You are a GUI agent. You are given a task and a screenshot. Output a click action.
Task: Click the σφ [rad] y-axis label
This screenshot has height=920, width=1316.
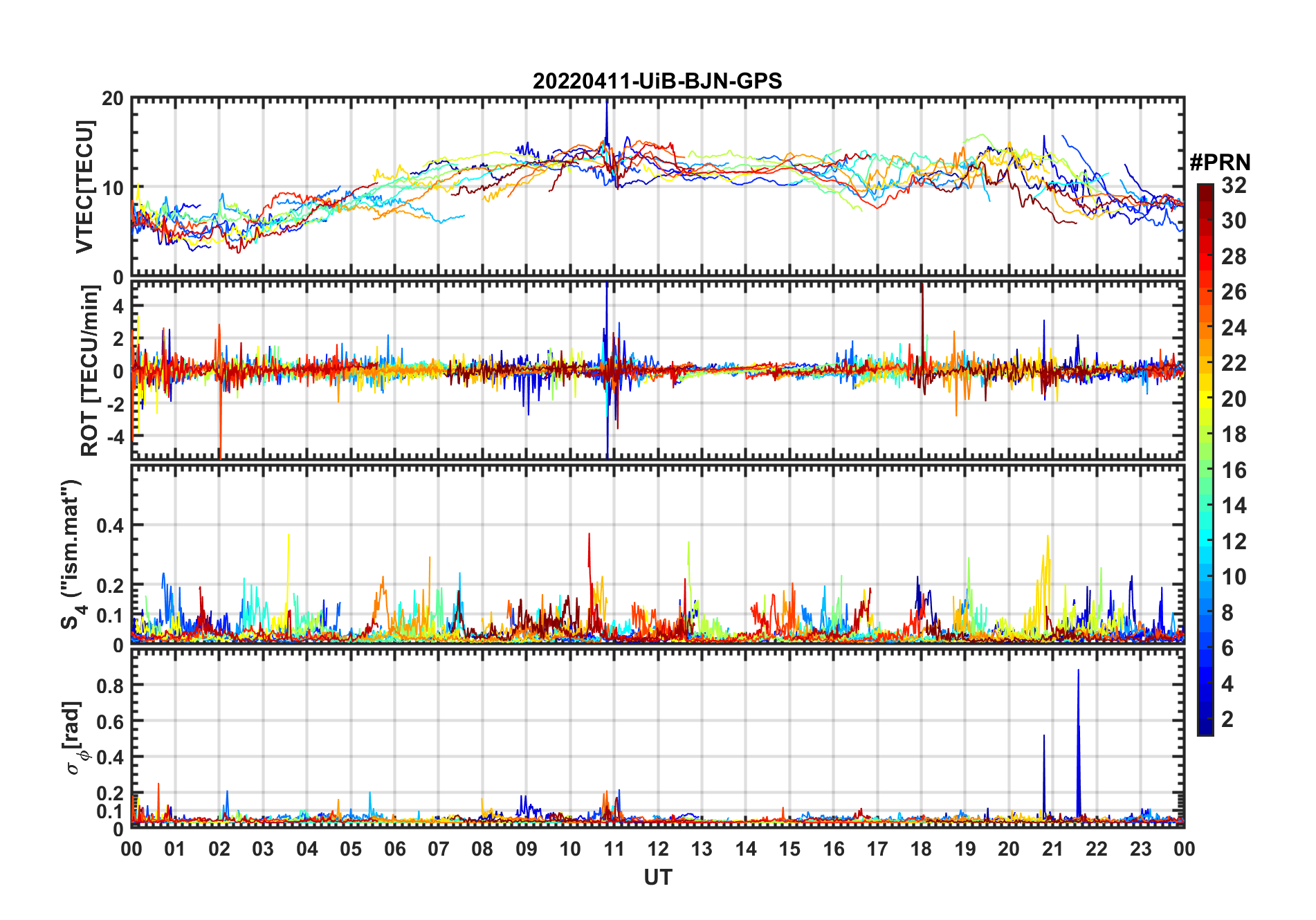point(75,738)
